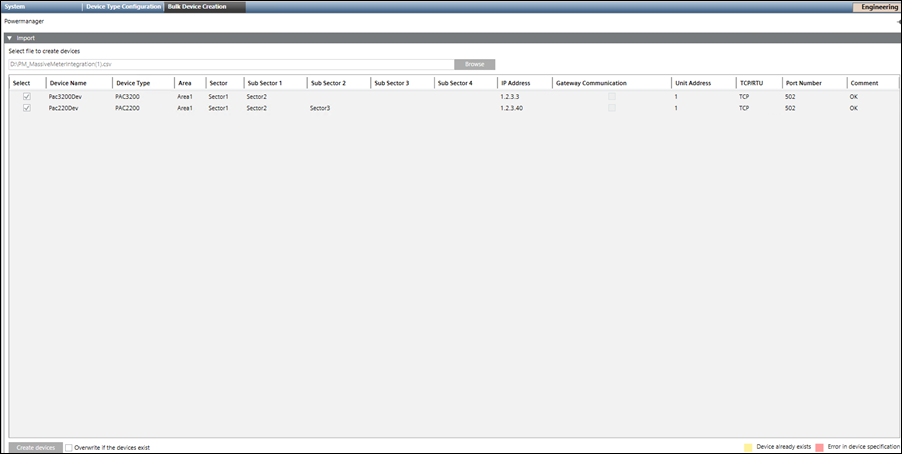Tick Gateway Communication for Pac220Dev row

click(611, 108)
